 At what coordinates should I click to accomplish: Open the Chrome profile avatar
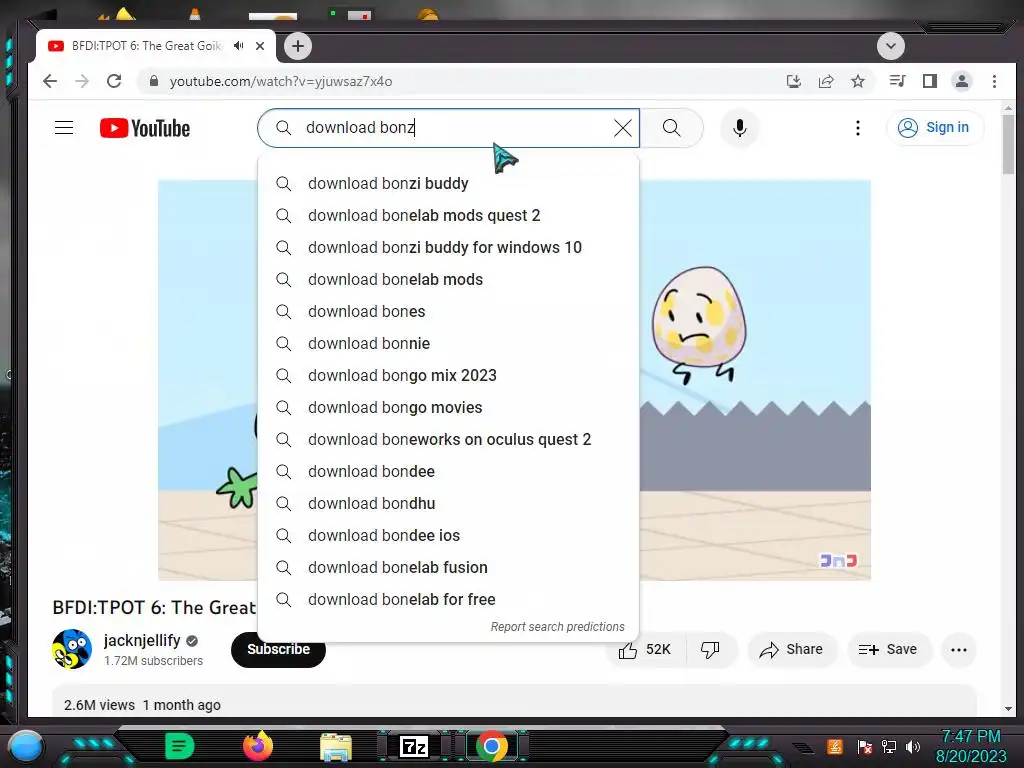[962, 81]
